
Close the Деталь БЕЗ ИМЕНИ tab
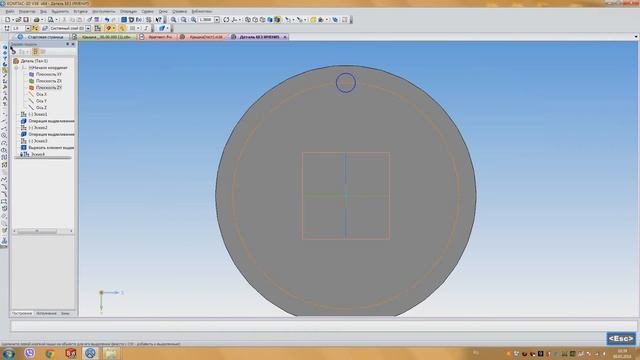(x=285, y=37)
